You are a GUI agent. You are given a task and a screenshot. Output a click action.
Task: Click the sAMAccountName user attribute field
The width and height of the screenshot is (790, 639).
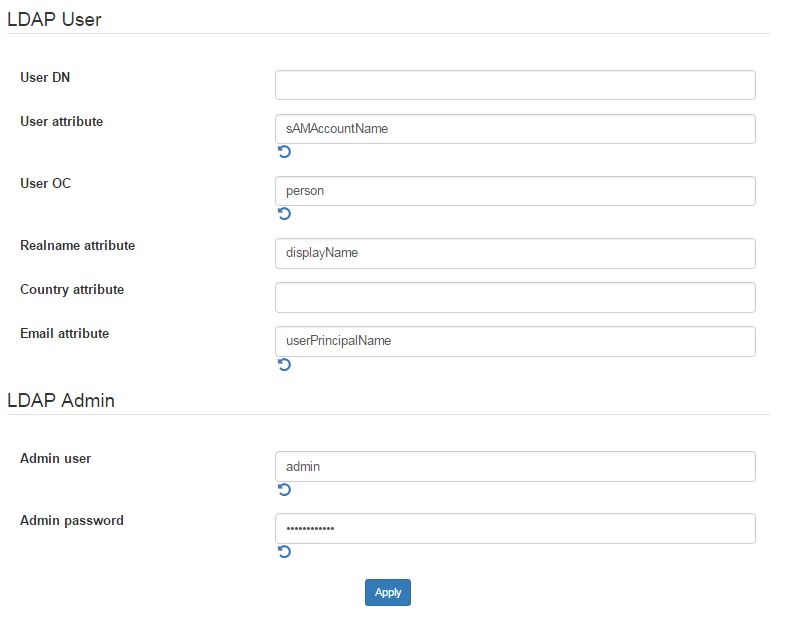coord(515,129)
